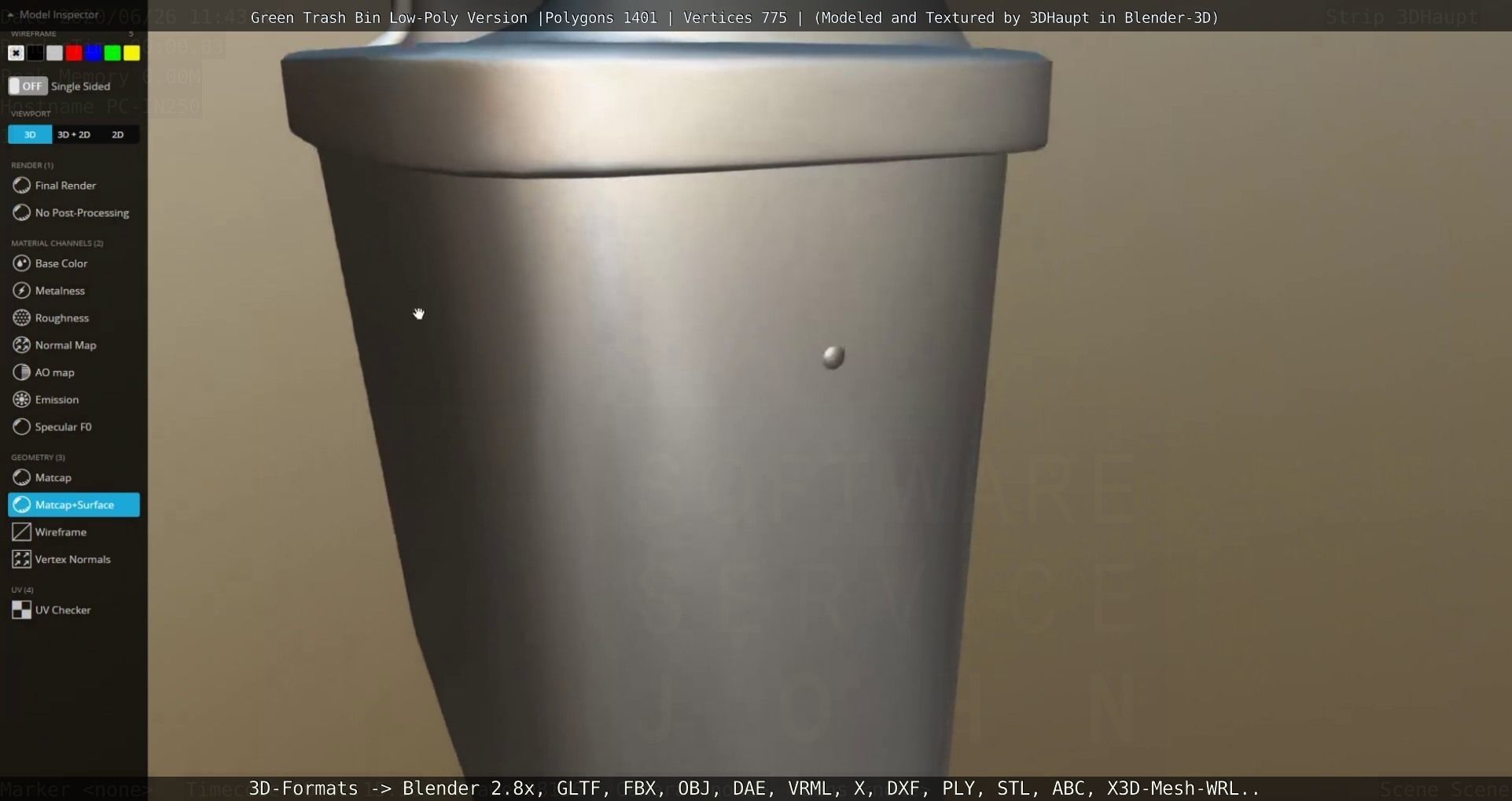Screen dimensions: 1512x801
Task: Click the AO map channel icon
Action: (x=22, y=373)
